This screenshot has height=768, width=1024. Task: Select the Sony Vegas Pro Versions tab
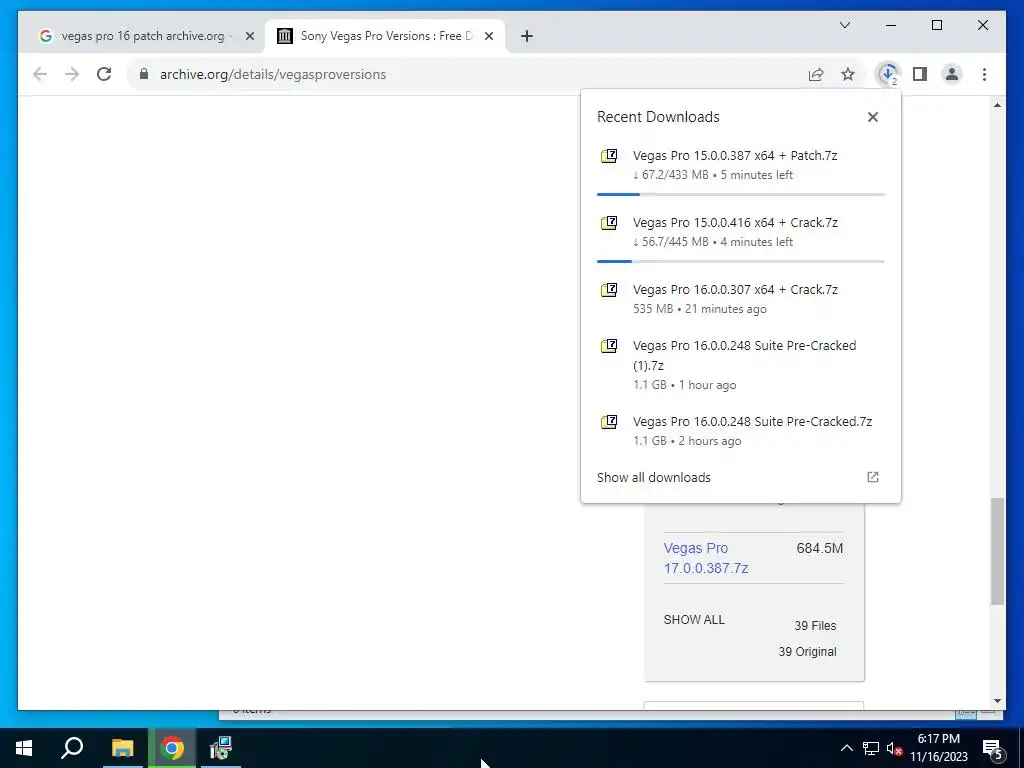385,36
